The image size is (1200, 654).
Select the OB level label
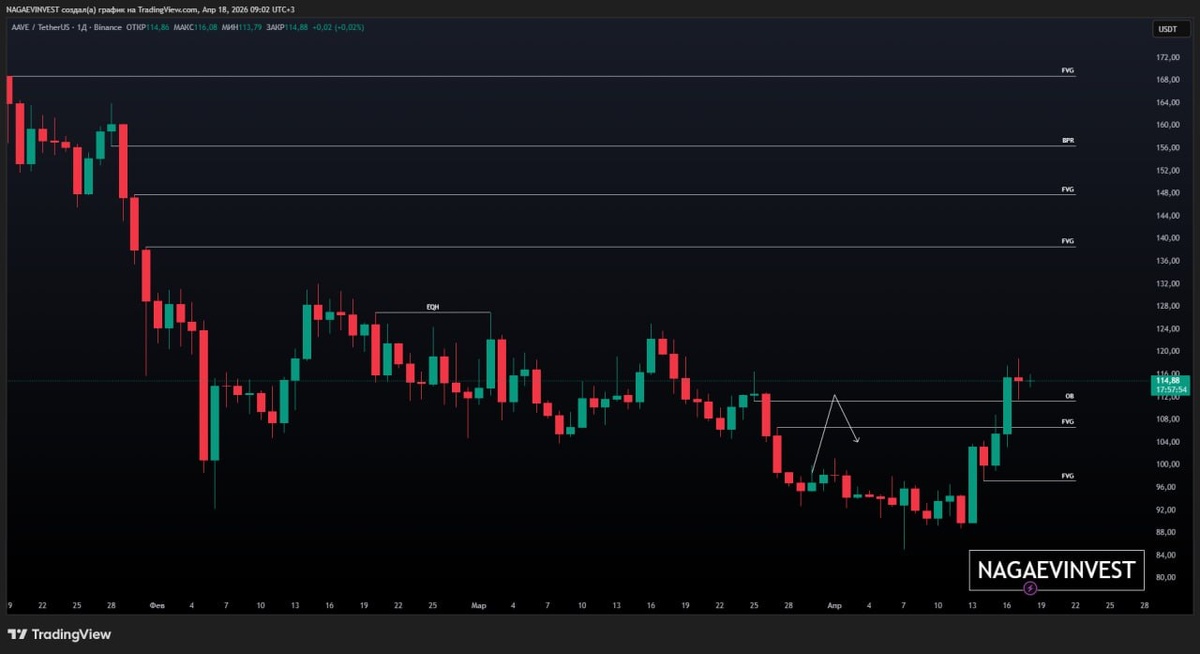click(1069, 396)
